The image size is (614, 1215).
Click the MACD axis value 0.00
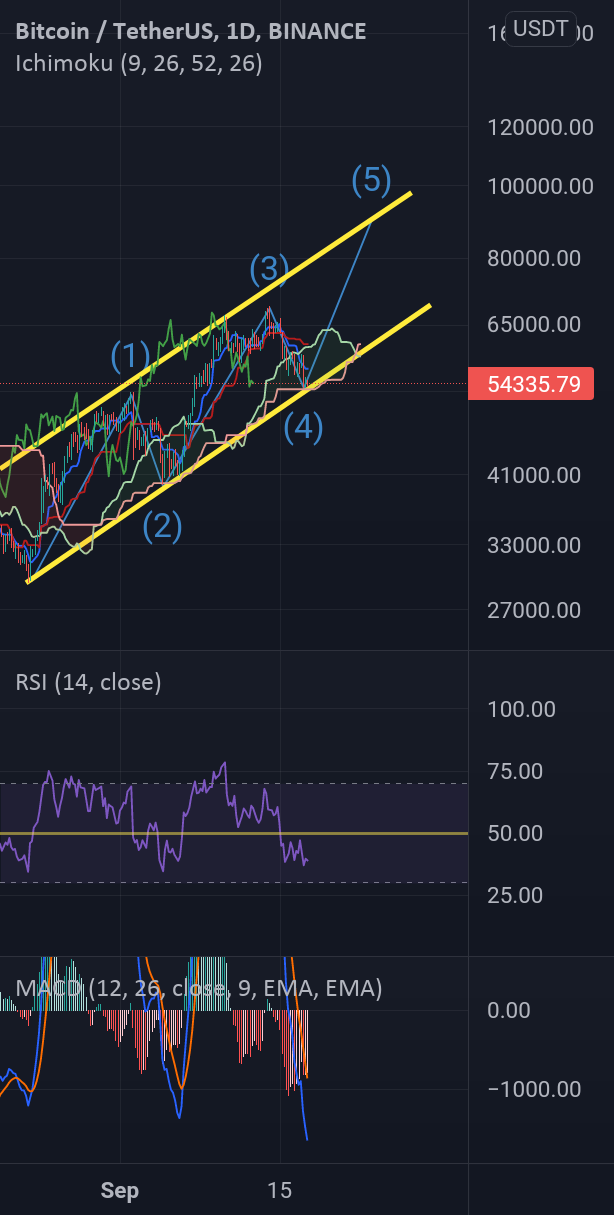coord(509,1010)
